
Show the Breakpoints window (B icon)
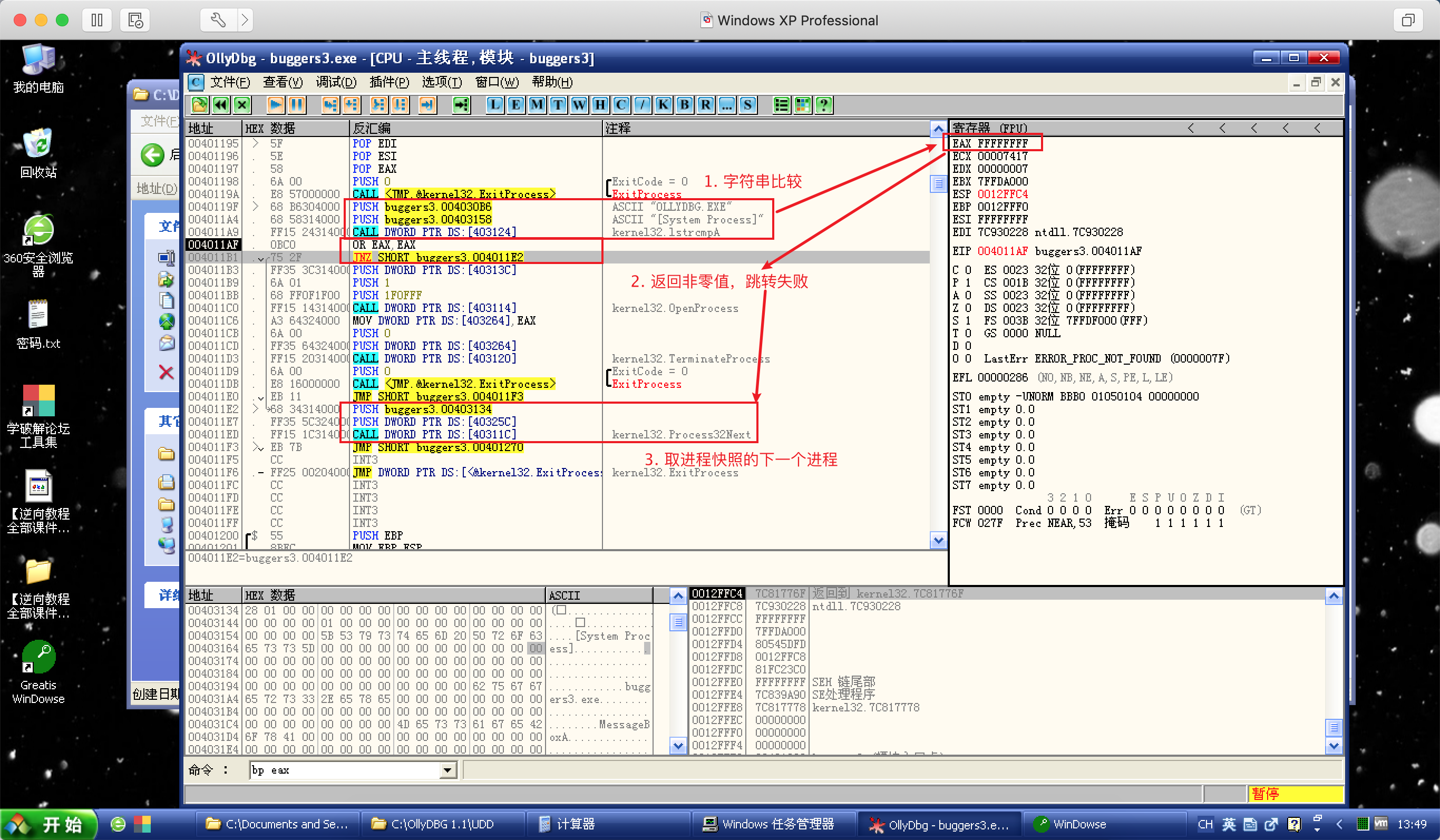684,104
